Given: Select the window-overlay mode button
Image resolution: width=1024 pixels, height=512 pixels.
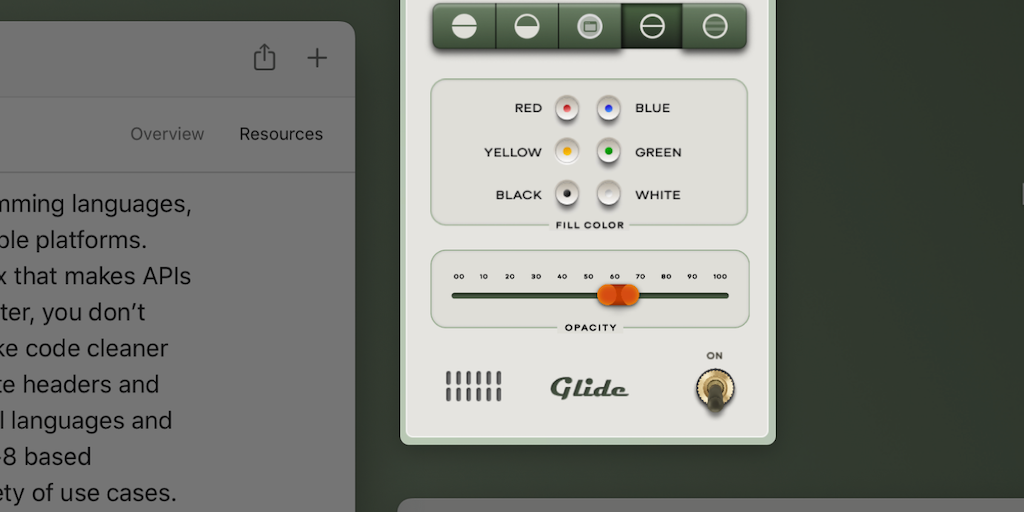Looking at the screenshot, I should click(590, 26).
